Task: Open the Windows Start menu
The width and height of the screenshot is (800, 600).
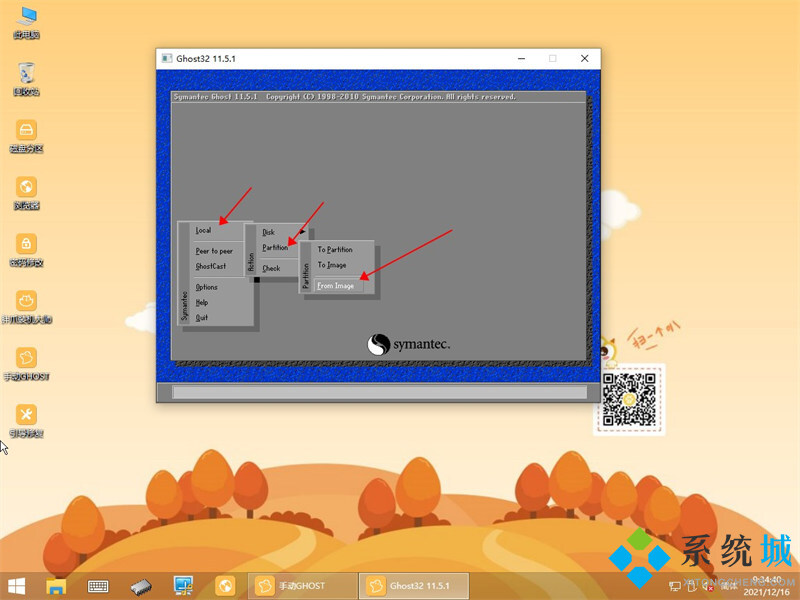Action: [x=16, y=586]
